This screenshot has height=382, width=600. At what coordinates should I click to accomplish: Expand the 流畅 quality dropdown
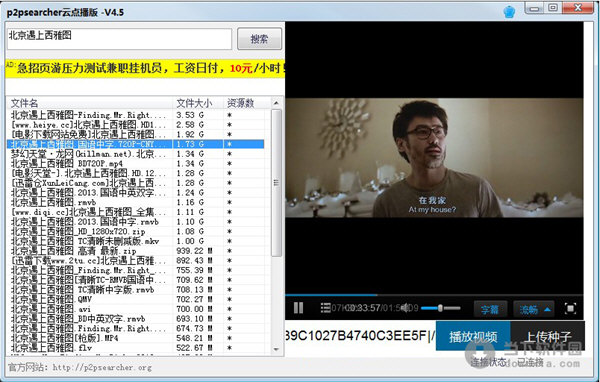tap(534, 309)
